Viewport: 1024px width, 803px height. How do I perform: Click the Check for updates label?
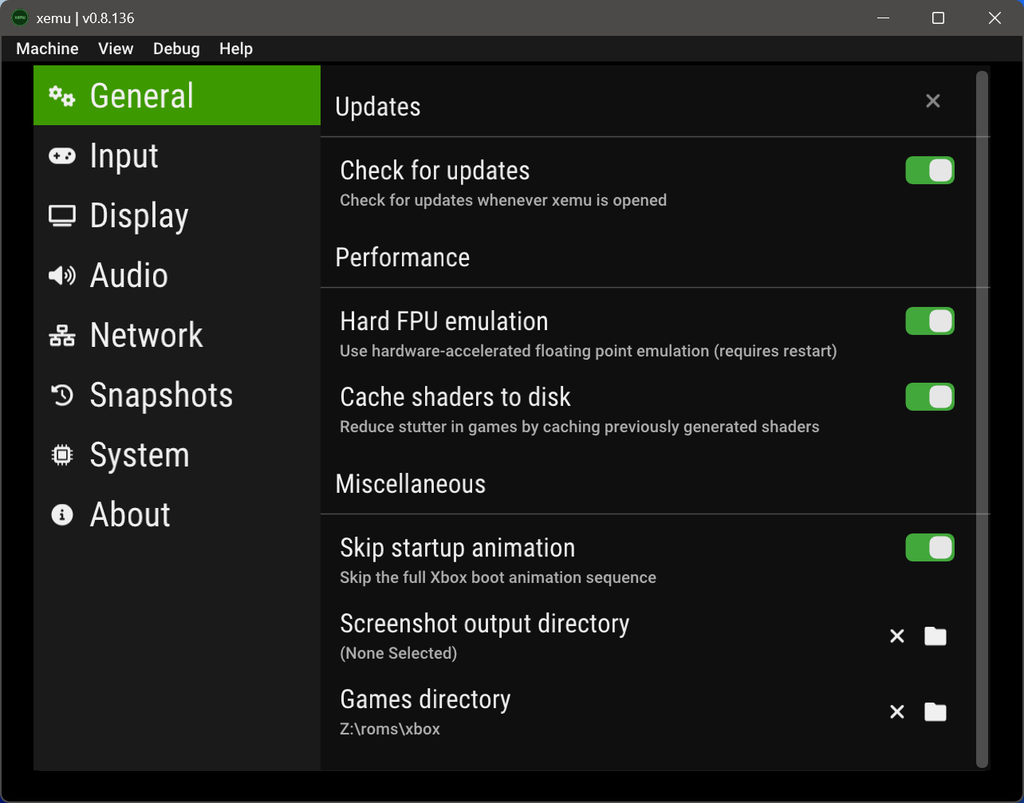[x=435, y=170]
